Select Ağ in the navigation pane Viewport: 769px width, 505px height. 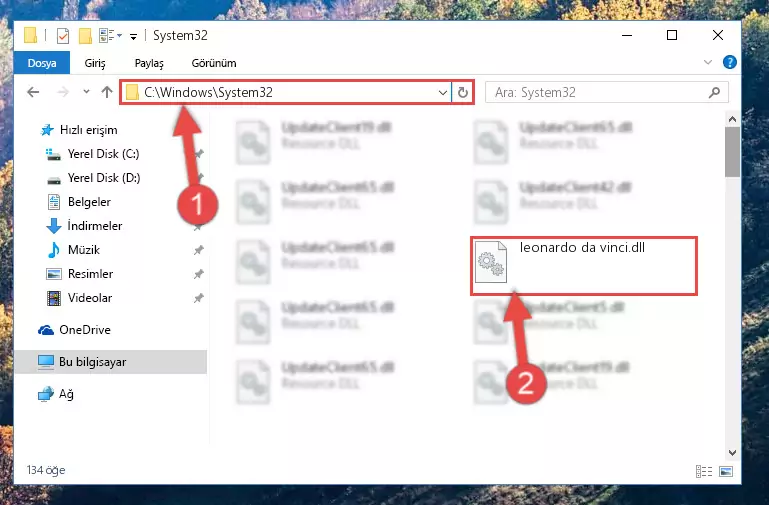pos(66,394)
